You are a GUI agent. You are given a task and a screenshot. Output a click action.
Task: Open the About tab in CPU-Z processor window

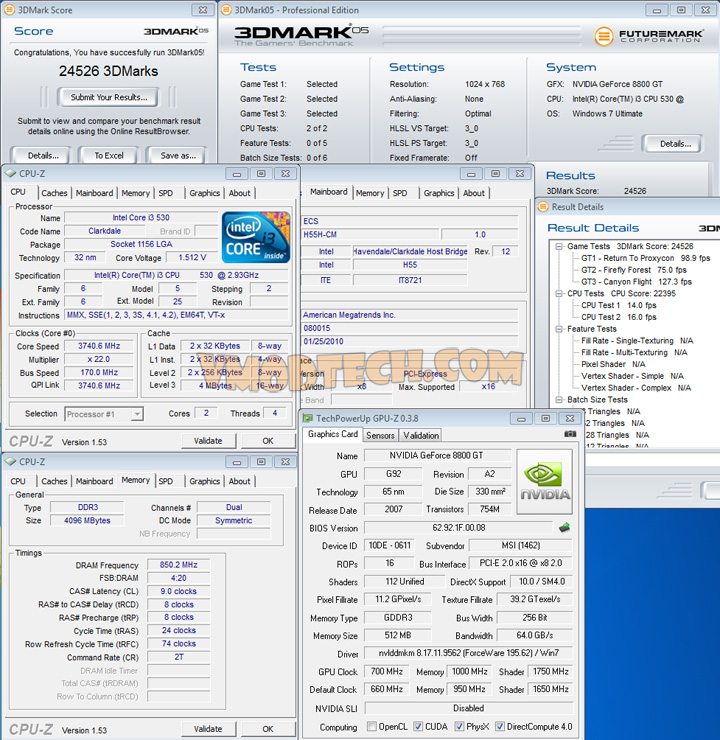pyautogui.click(x=240, y=193)
